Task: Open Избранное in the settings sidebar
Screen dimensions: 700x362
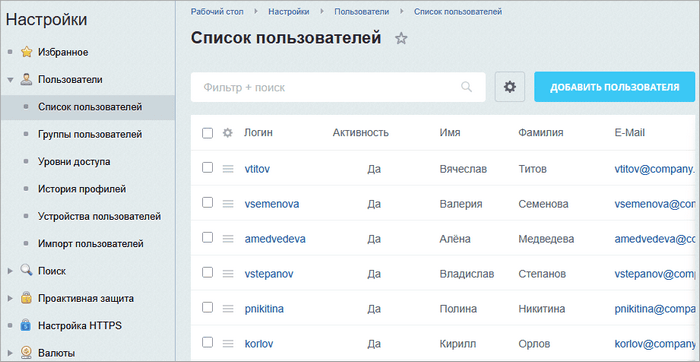Action: (63, 52)
